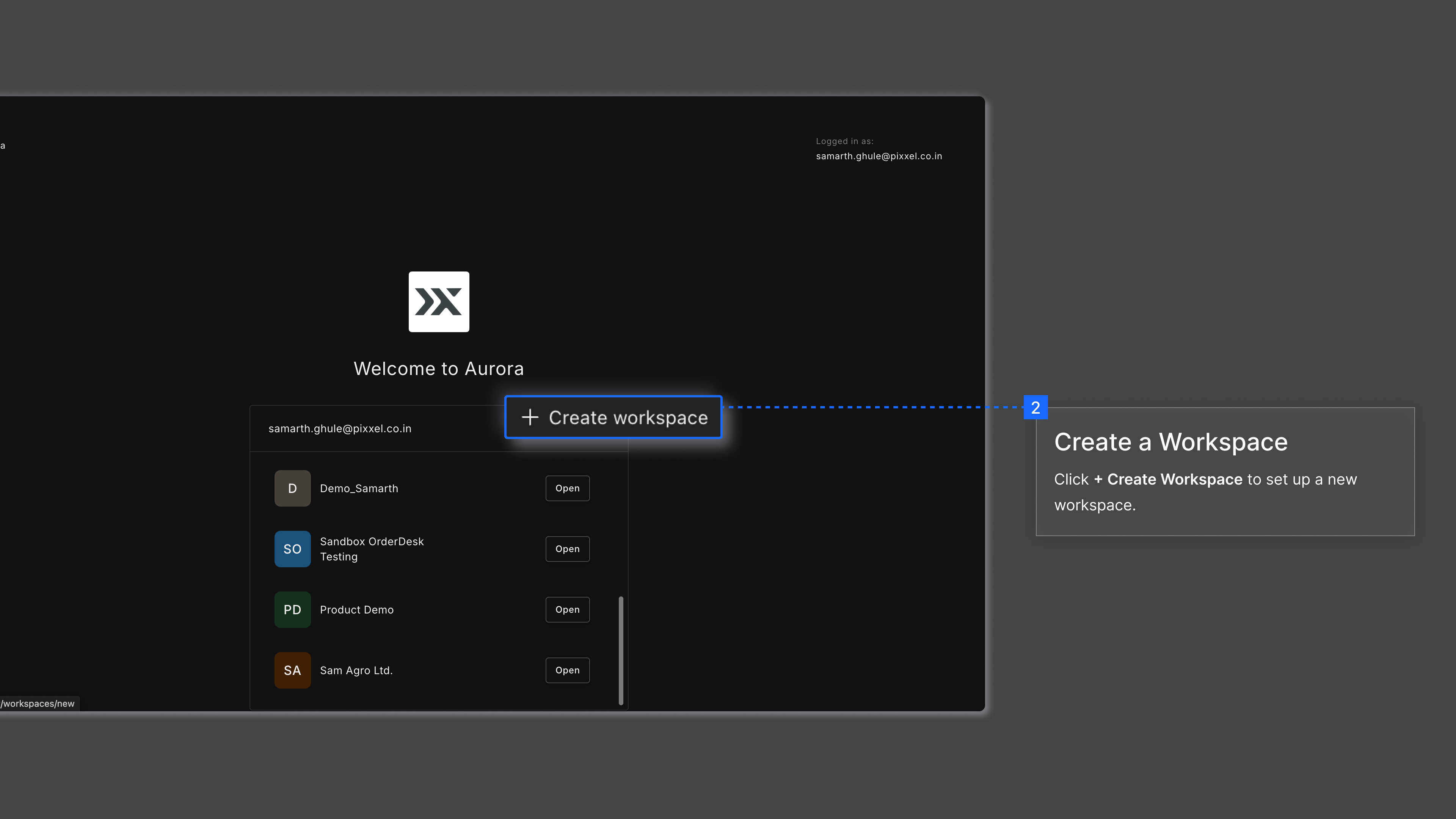Click the email in the workspace panel header
The width and height of the screenshot is (1456, 819).
point(340,428)
